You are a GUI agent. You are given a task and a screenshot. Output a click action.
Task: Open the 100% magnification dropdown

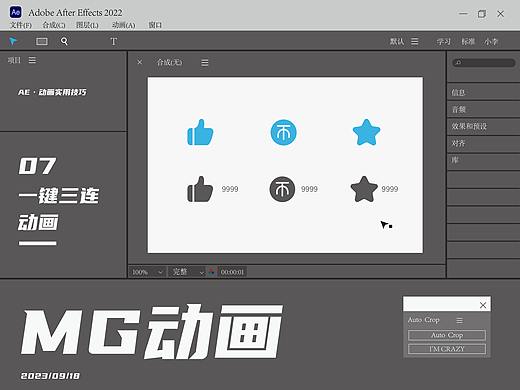(147, 272)
